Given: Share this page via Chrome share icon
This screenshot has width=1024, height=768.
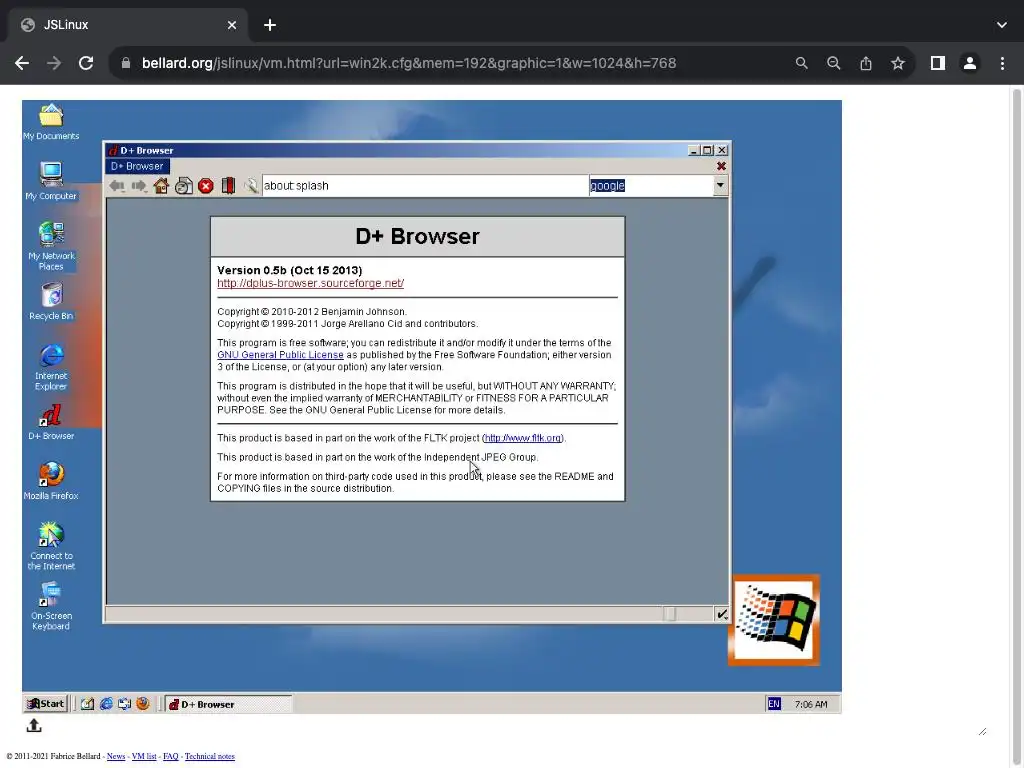Looking at the screenshot, I should [865, 63].
